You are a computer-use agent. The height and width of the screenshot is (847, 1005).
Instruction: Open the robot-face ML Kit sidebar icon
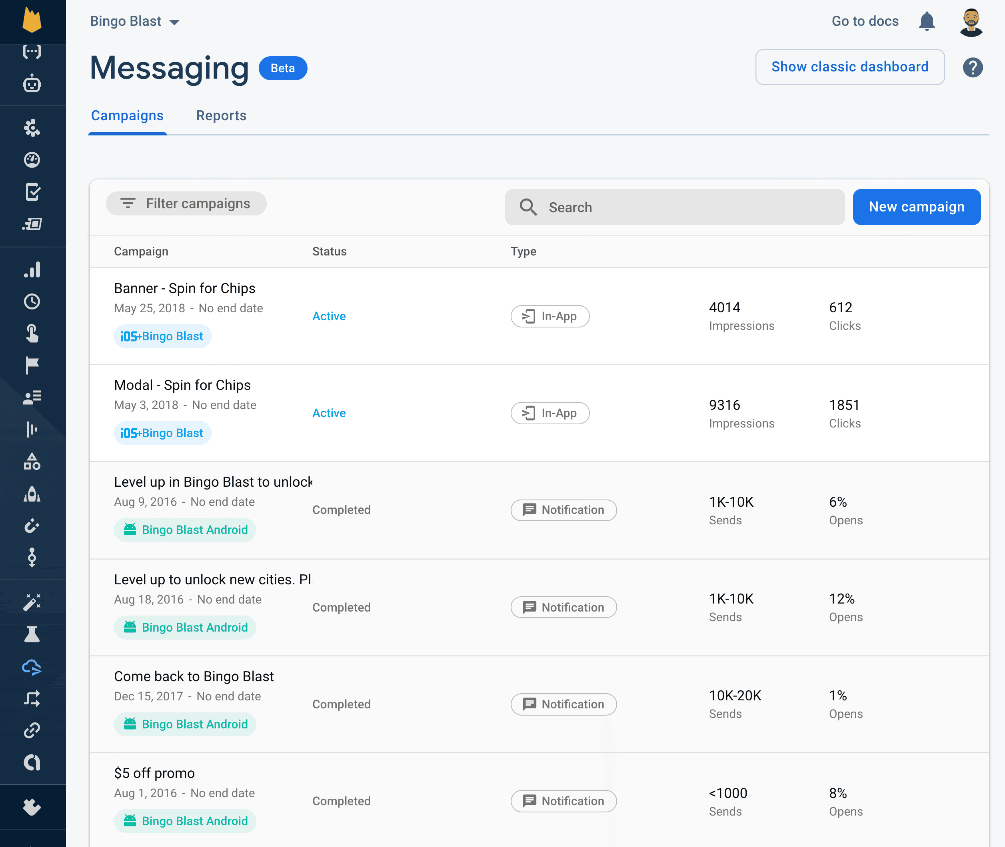click(x=32, y=84)
